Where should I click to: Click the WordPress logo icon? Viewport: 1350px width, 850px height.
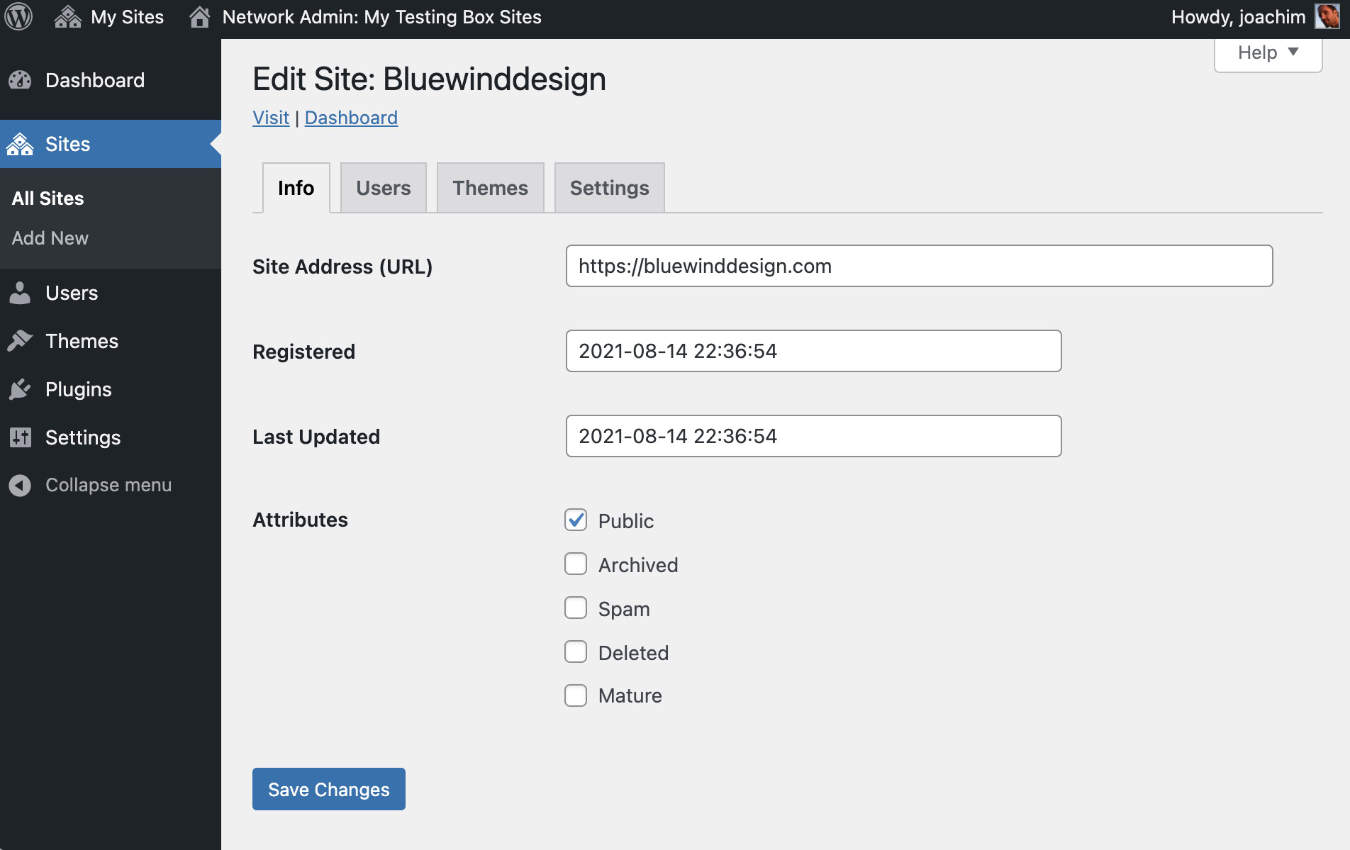pos(19,17)
